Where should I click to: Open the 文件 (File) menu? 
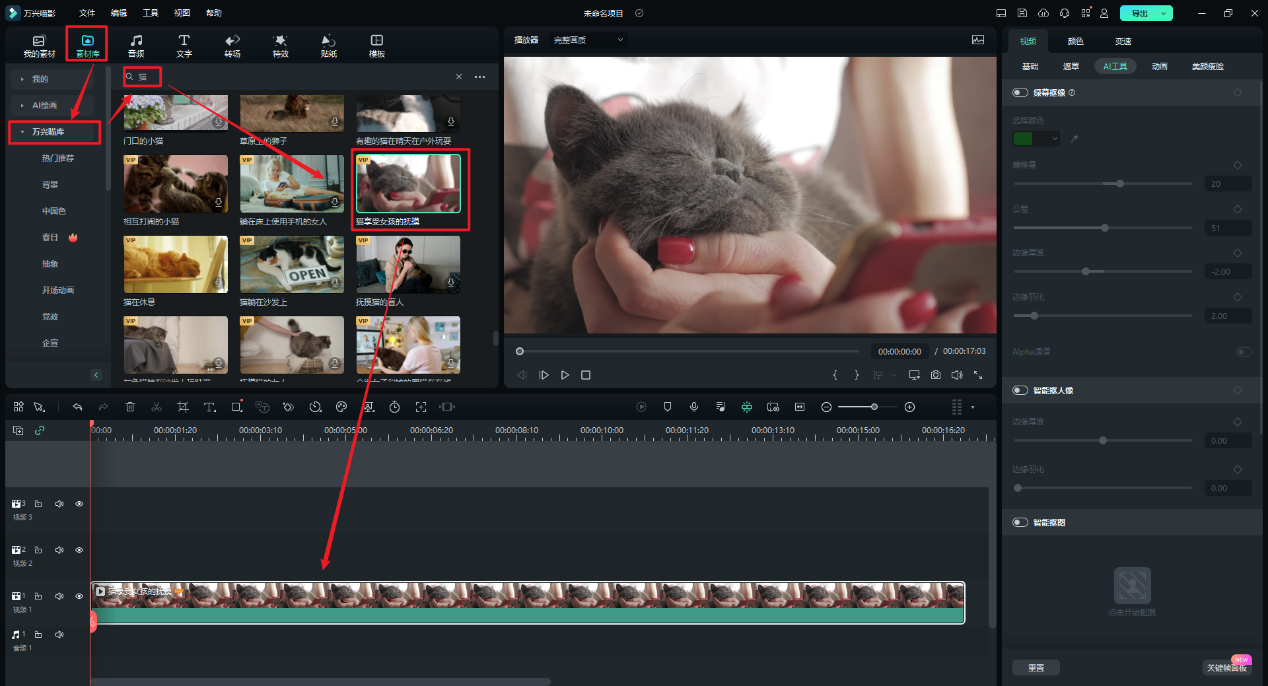point(87,13)
